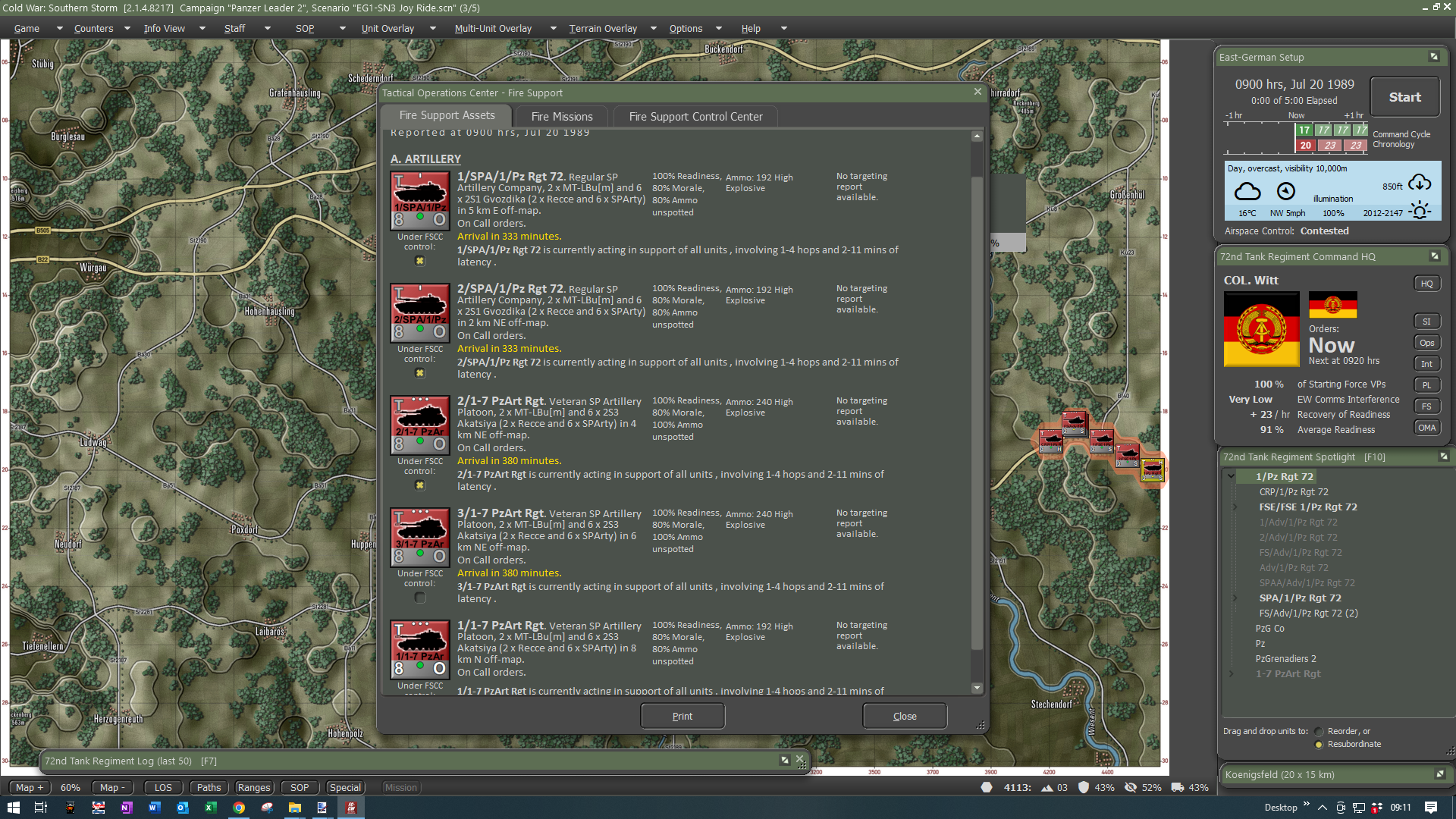The height and width of the screenshot is (819, 1456).
Task: Click the highlighted yellow unit counter on map
Action: (1153, 470)
